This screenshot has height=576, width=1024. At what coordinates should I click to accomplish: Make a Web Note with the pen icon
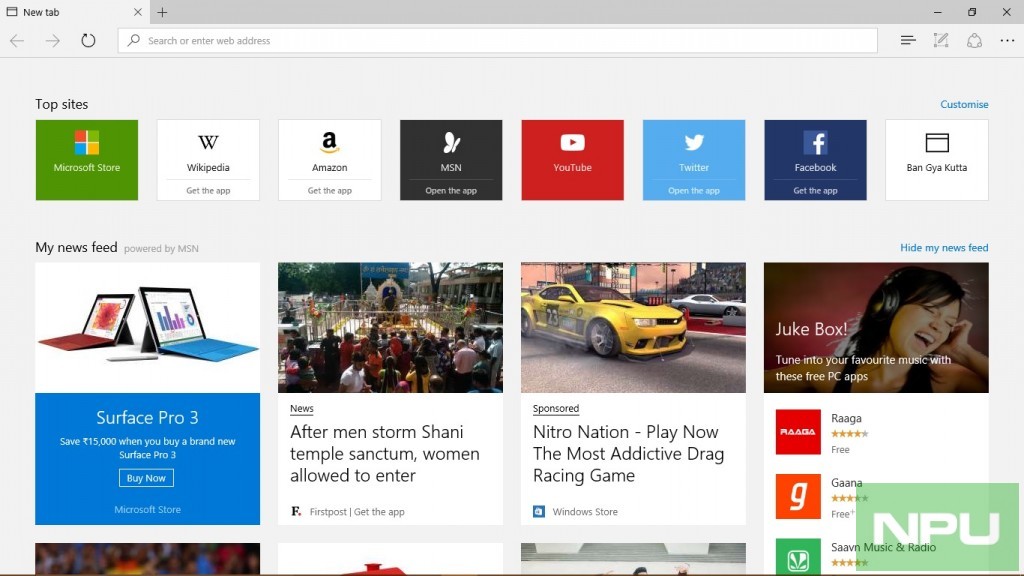tap(941, 40)
